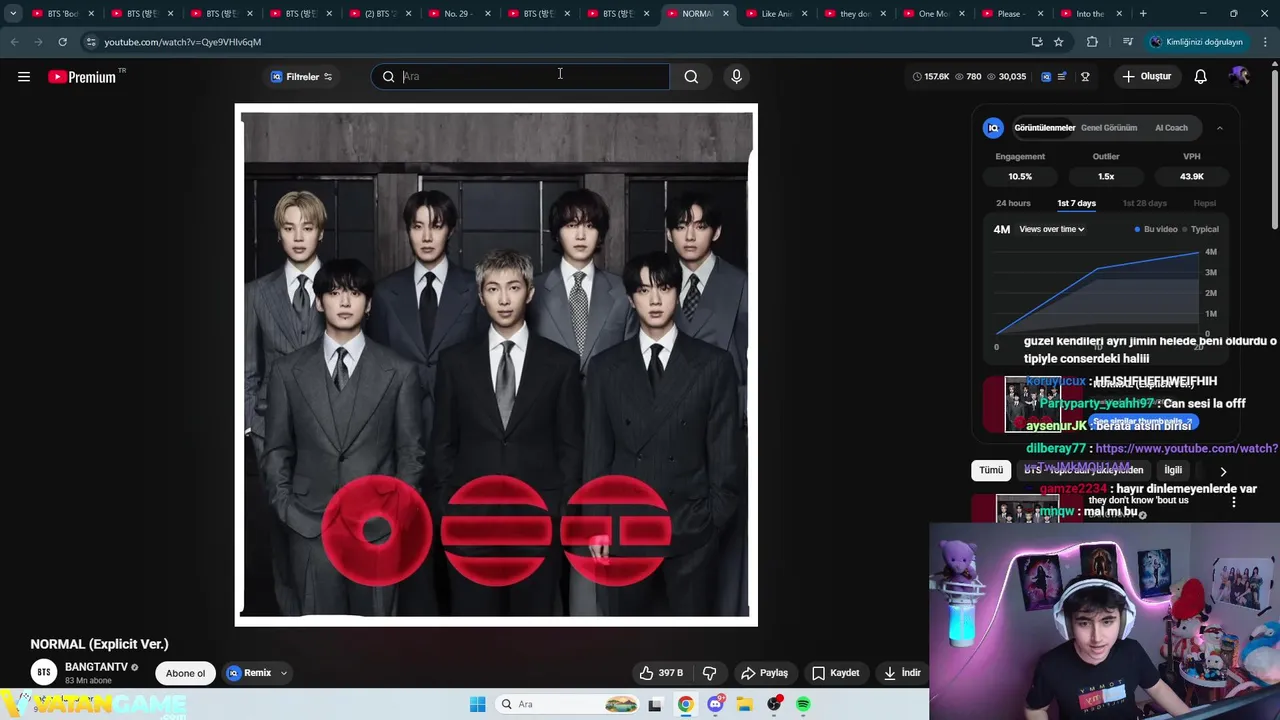Open the BTS channel avatar
The width and height of the screenshot is (1280, 720).
[x=44, y=673]
